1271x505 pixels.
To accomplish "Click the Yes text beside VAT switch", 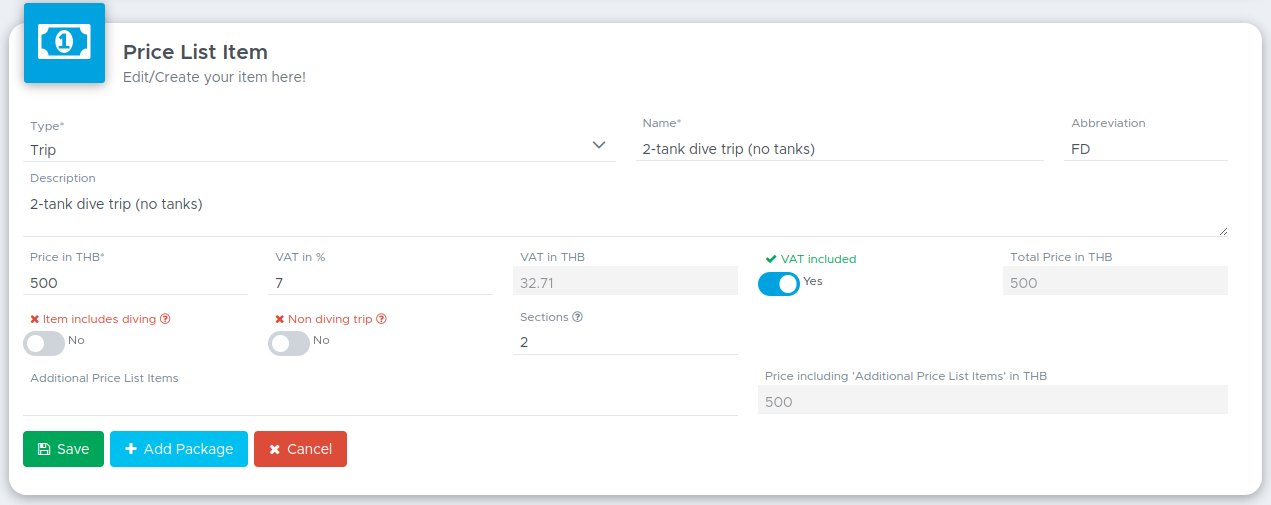I will click(x=813, y=281).
